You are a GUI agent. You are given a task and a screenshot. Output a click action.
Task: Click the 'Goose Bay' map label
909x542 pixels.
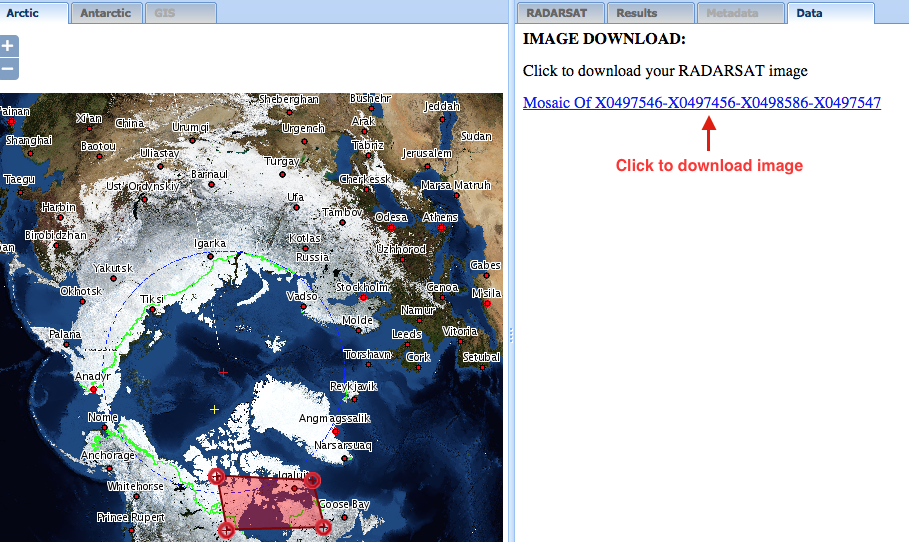[x=344, y=504]
